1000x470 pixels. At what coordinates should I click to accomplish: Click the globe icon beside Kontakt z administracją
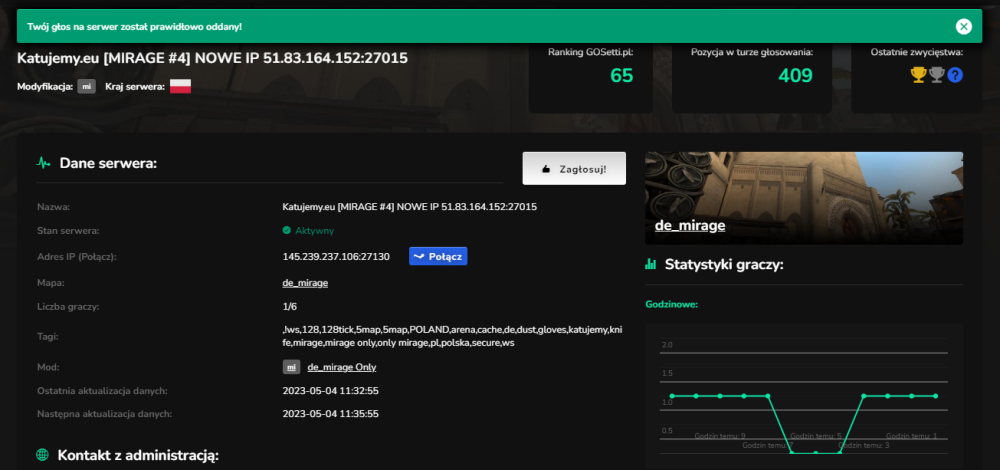click(43, 455)
